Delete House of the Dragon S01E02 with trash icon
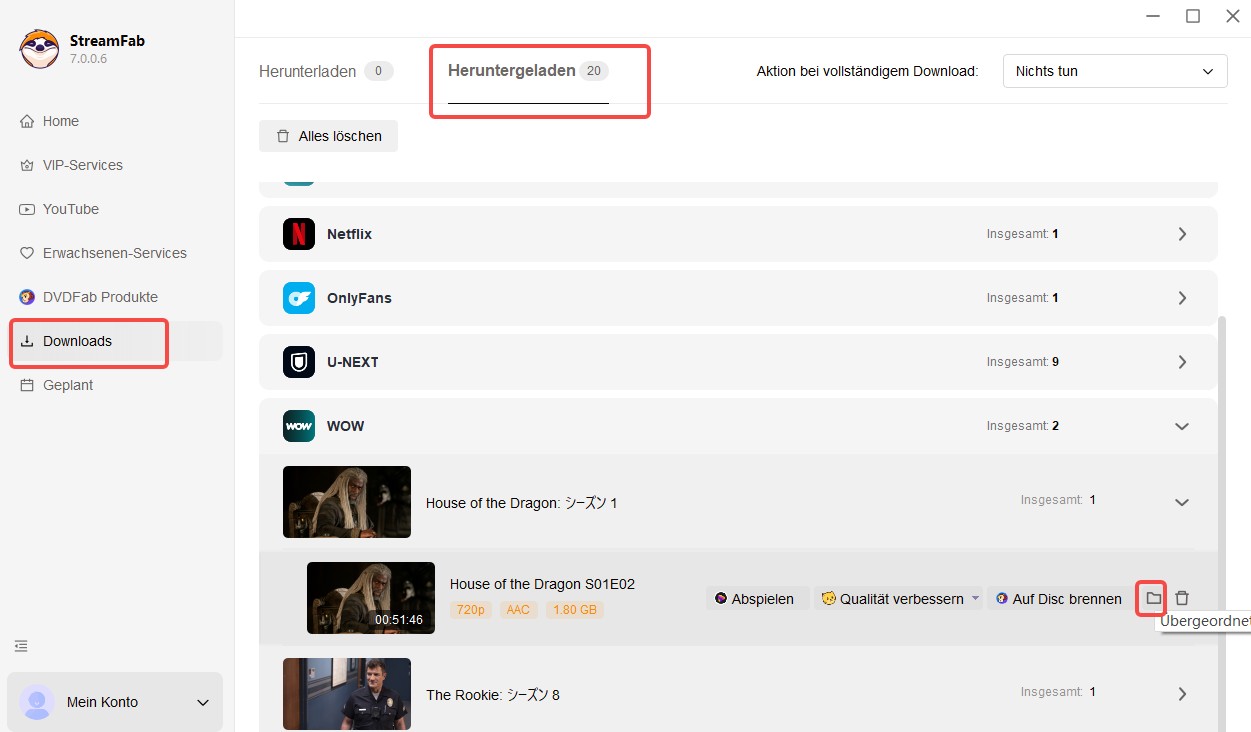The image size is (1251, 732). [1182, 598]
